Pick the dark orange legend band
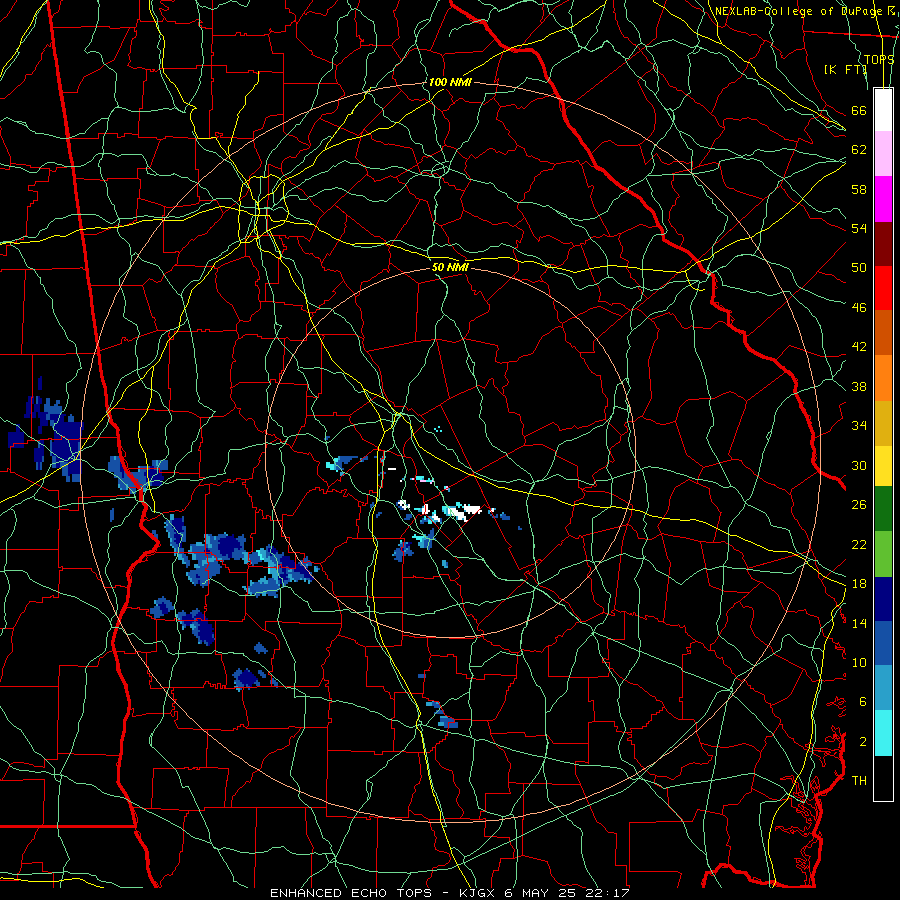 tap(883, 332)
